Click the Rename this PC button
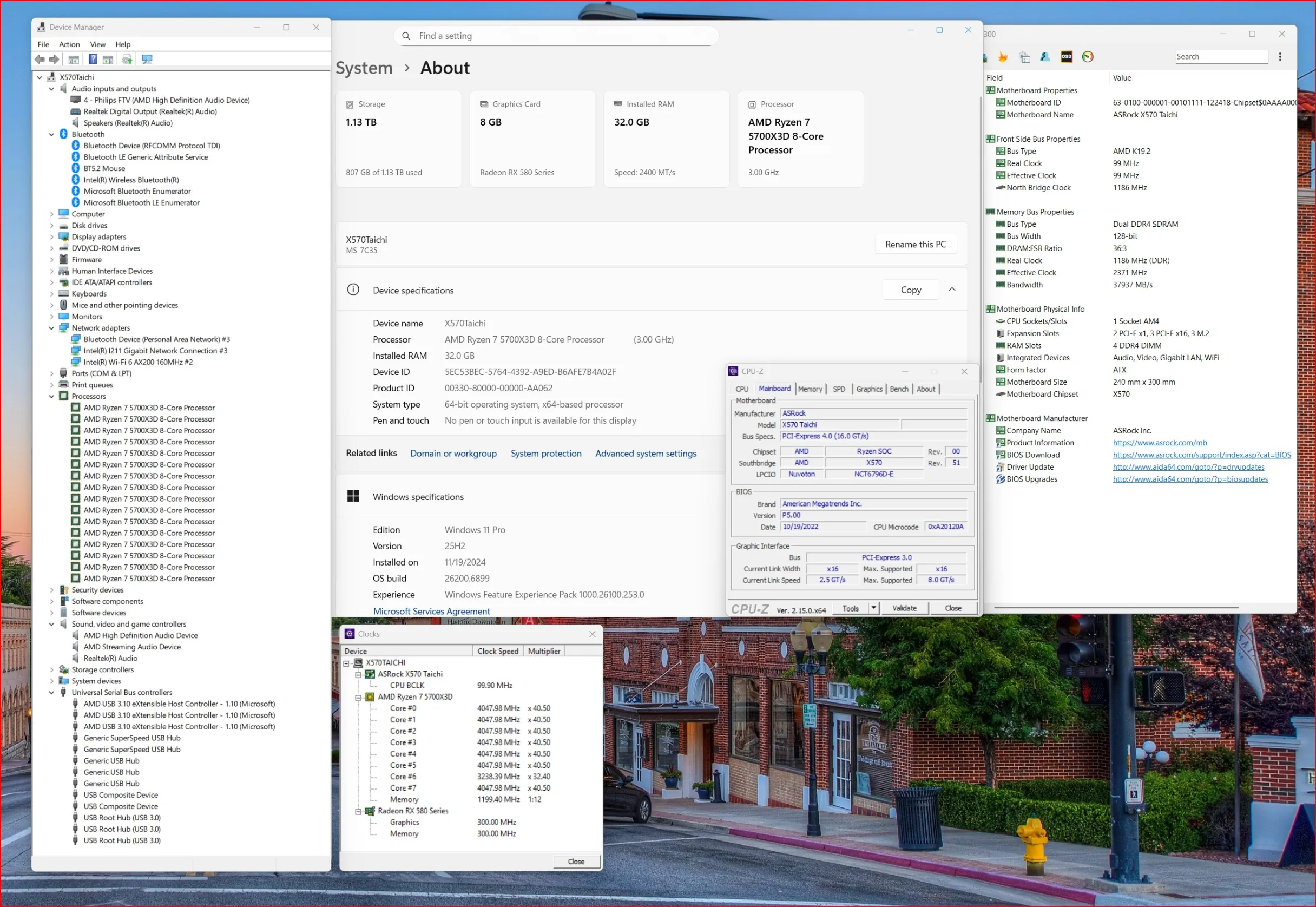 915,245
